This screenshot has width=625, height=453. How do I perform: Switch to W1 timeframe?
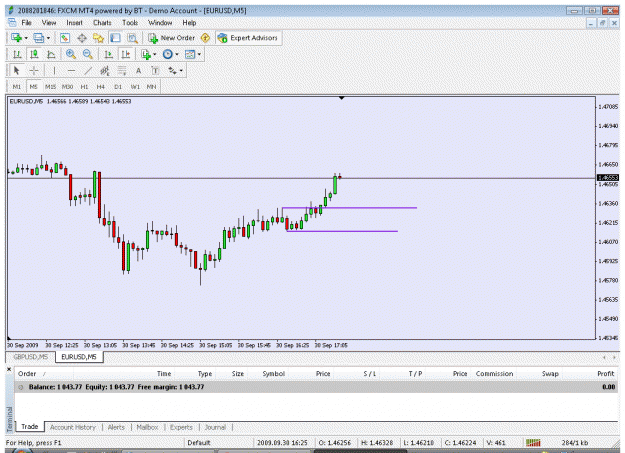pos(135,87)
